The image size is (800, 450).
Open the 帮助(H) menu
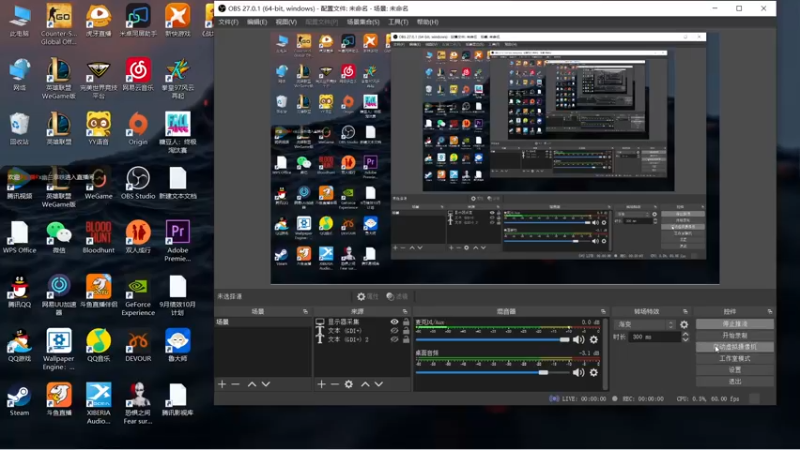(x=428, y=22)
